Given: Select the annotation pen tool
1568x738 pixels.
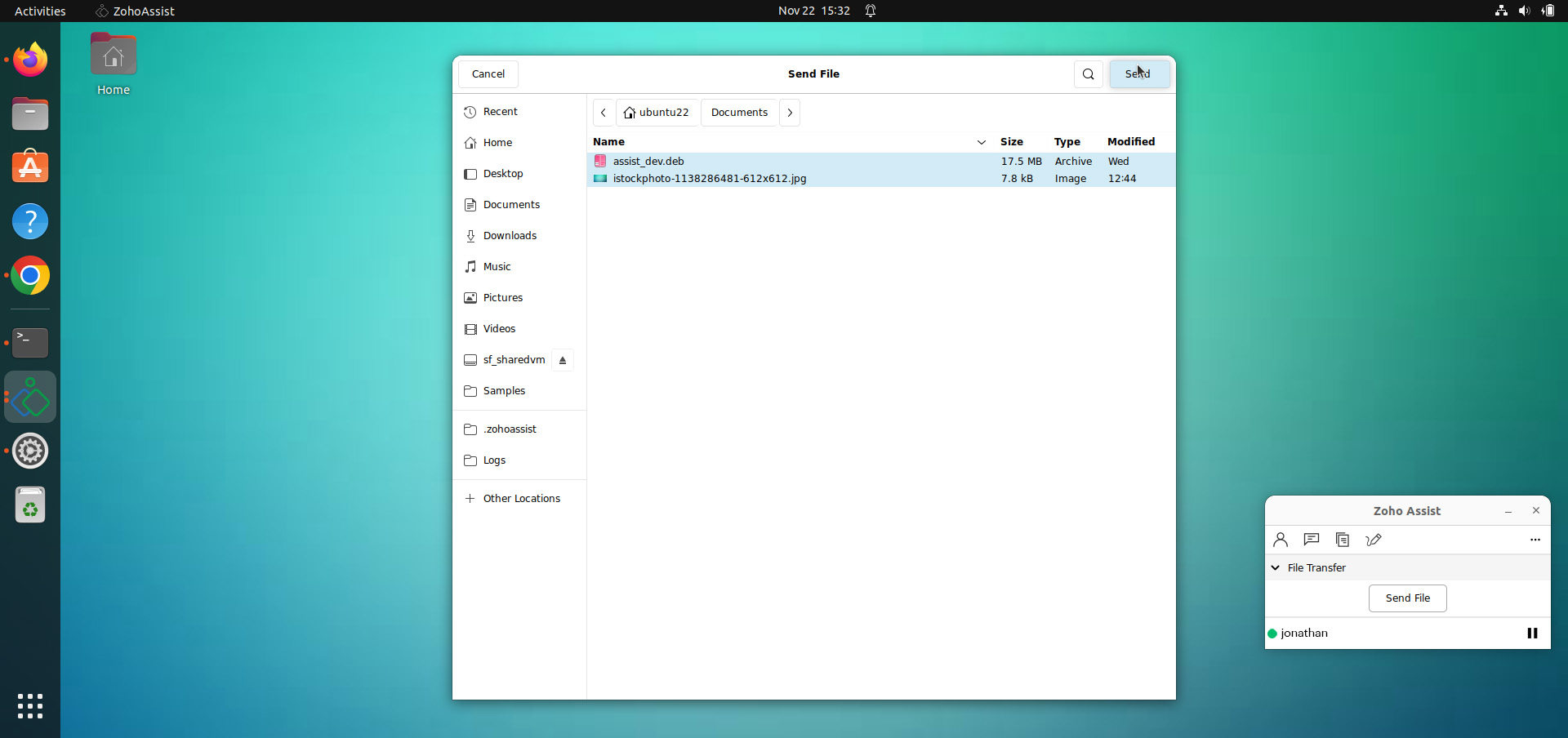Looking at the screenshot, I should 1374,540.
